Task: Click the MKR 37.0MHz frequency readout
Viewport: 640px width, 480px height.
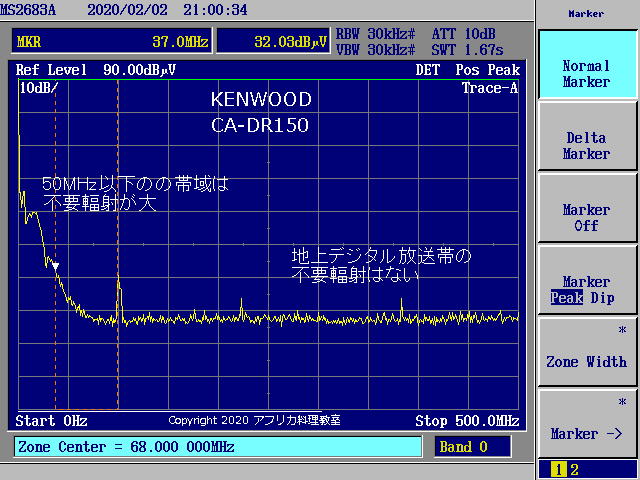Action: tap(112, 41)
